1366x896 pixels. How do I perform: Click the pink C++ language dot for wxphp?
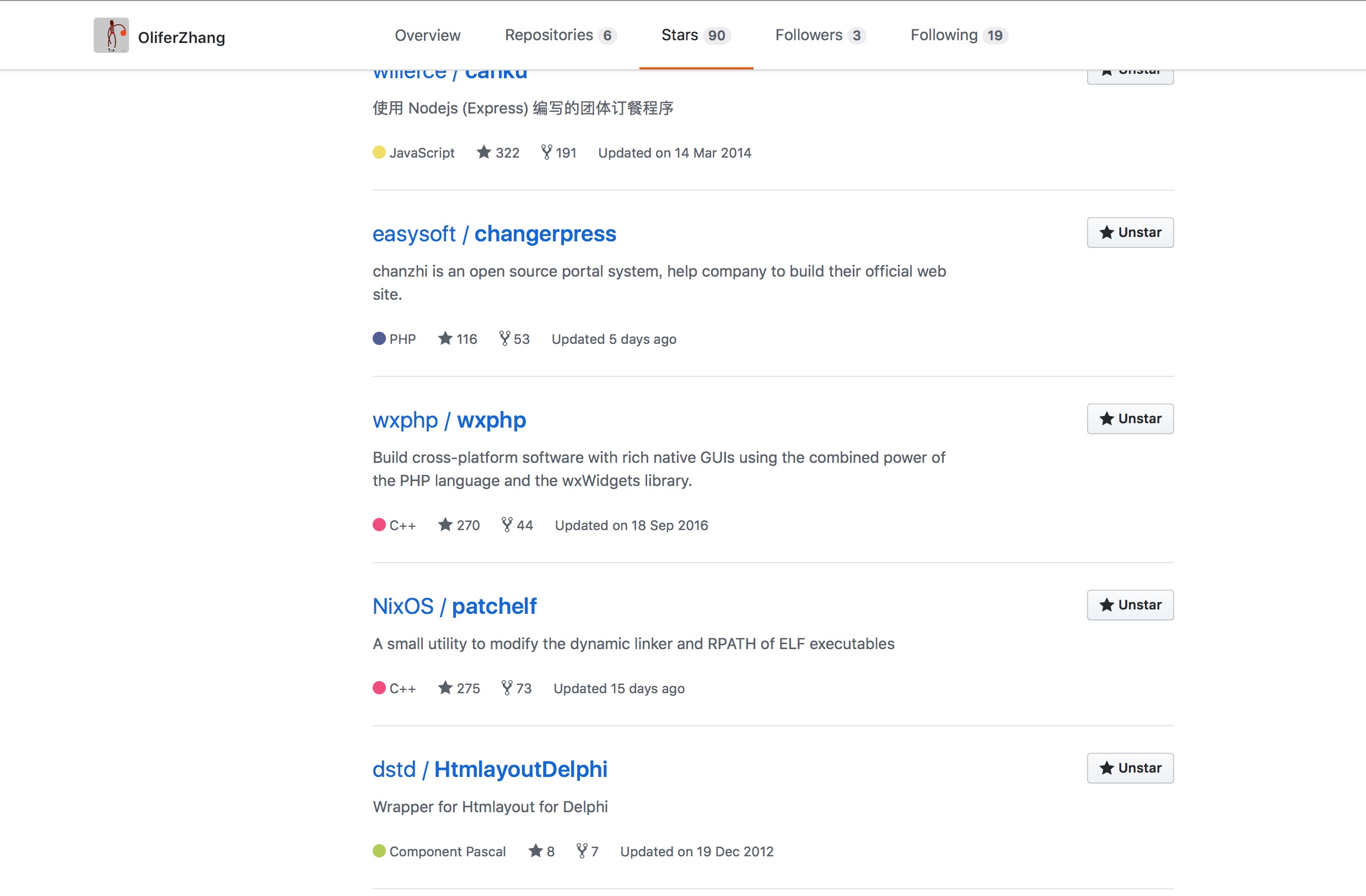click(x=379, y=525)
